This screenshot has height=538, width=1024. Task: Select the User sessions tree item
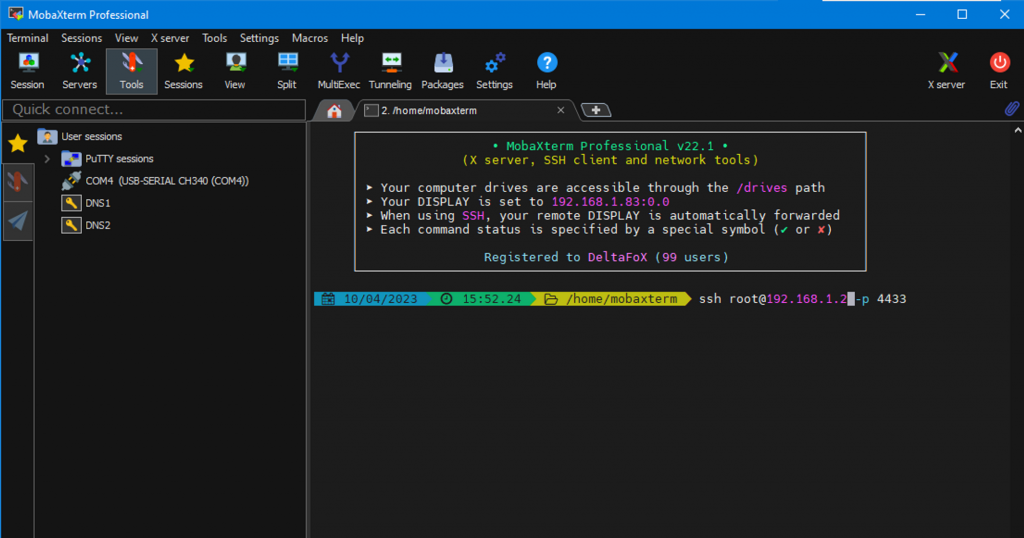(91, 136)
